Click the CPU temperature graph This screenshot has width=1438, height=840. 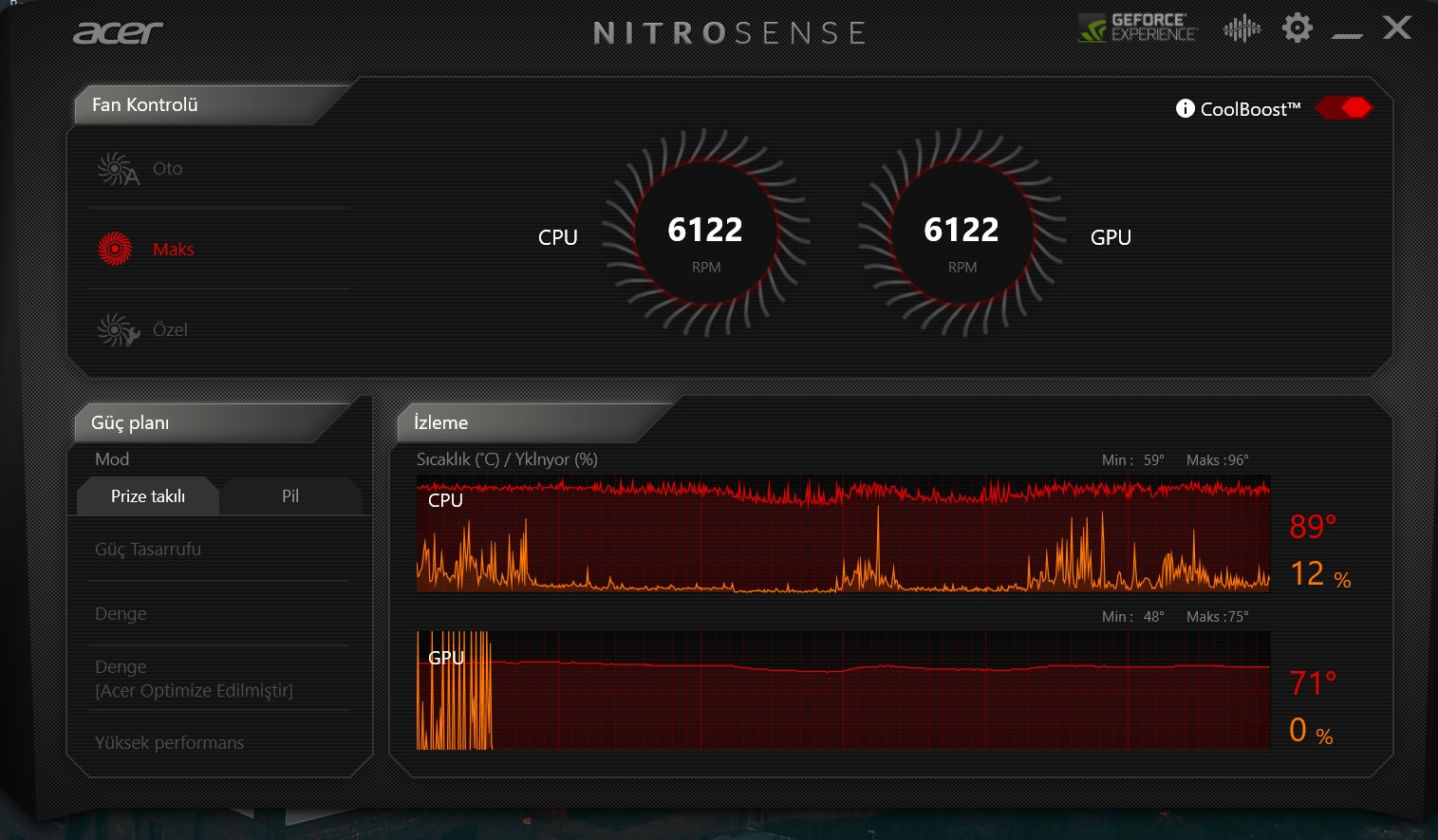pyautogui.click(x=843, y=534)
